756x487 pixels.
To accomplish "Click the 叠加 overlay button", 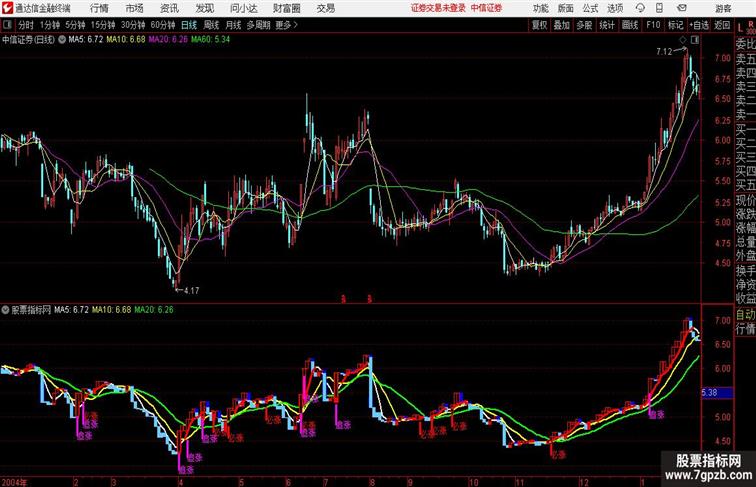I will (x=562, y=25).
